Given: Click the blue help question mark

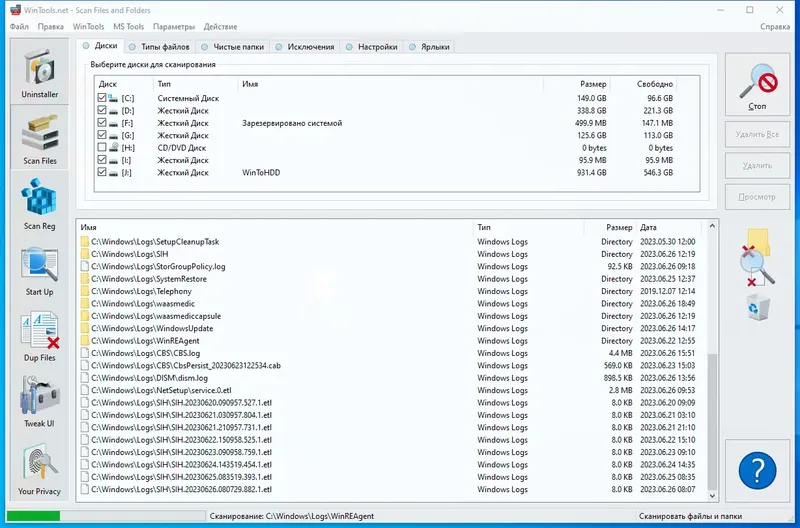Looking at the screenshot, I should click(757, 470).
